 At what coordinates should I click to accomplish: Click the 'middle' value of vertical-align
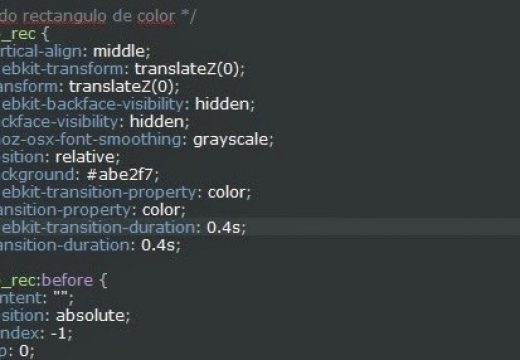[119, 51]
